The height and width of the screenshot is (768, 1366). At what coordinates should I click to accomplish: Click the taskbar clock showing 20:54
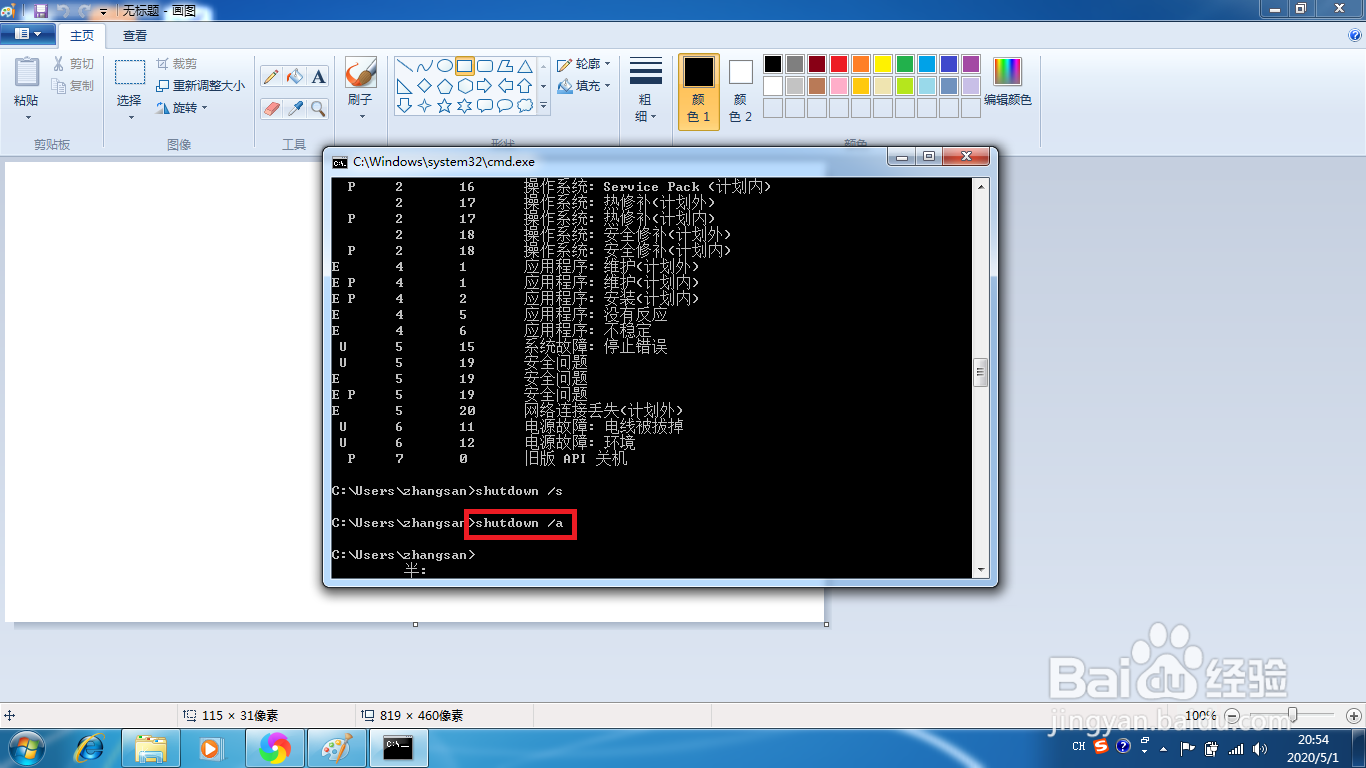point(1312,747)
